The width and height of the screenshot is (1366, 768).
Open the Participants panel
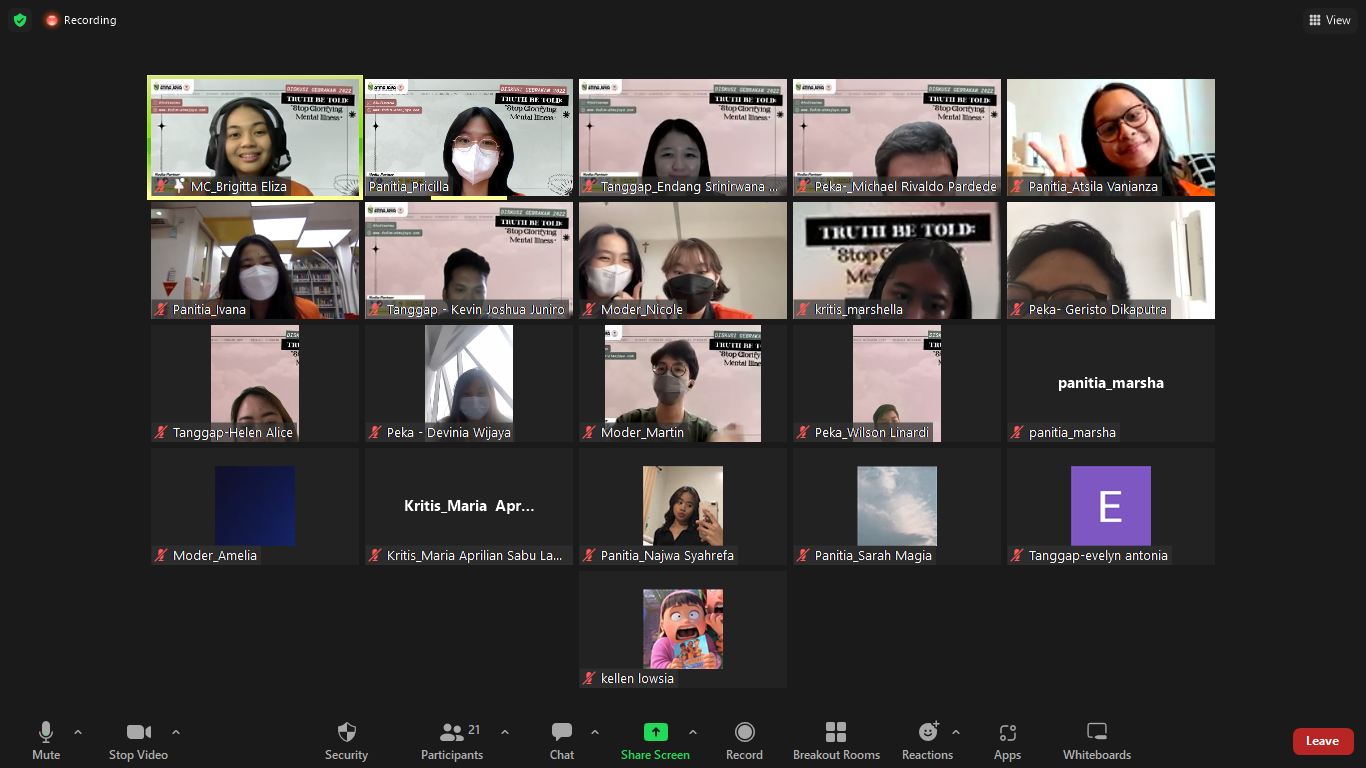coord(452,740)
